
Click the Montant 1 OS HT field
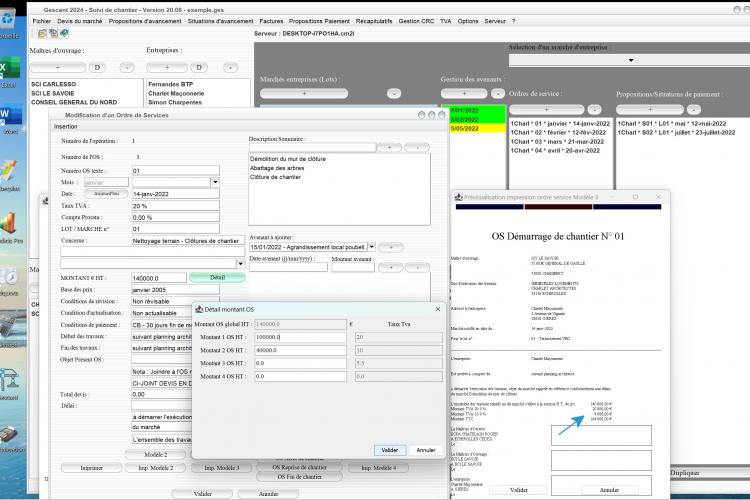(x=300, y=337)
